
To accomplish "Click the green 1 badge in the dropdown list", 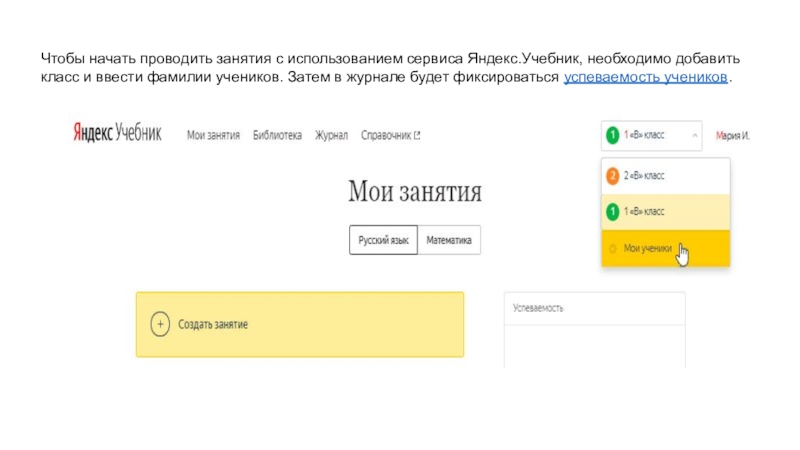I will tap(612, 211).
